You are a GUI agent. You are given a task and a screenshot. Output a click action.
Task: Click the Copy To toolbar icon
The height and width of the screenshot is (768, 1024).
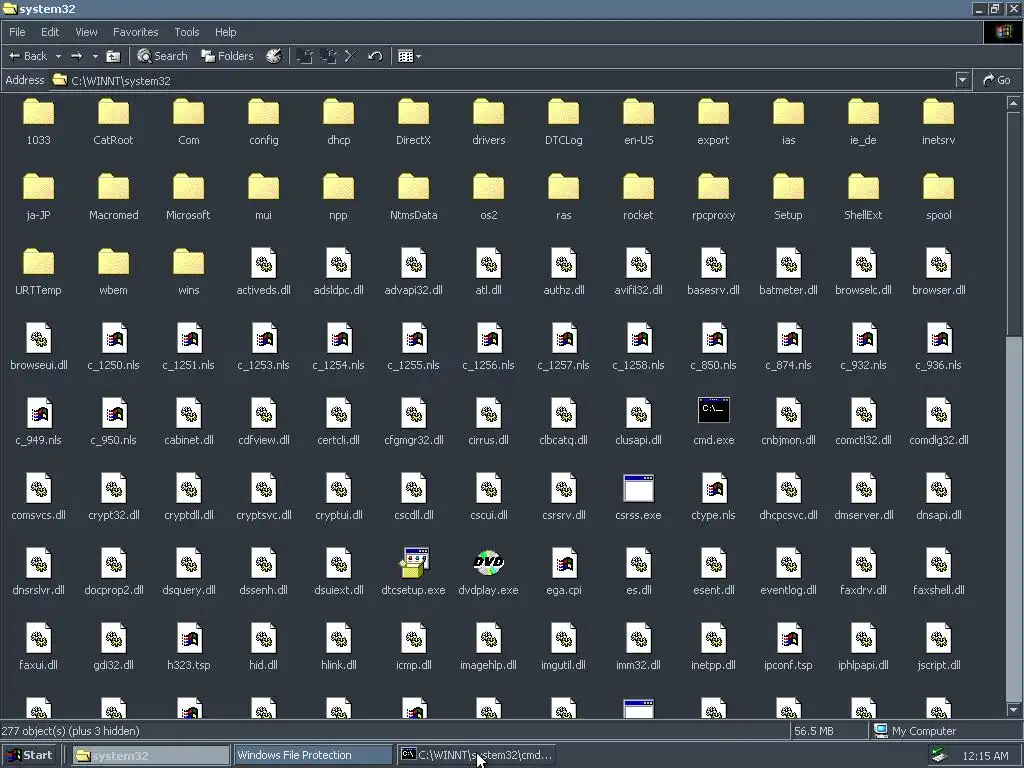328,56
